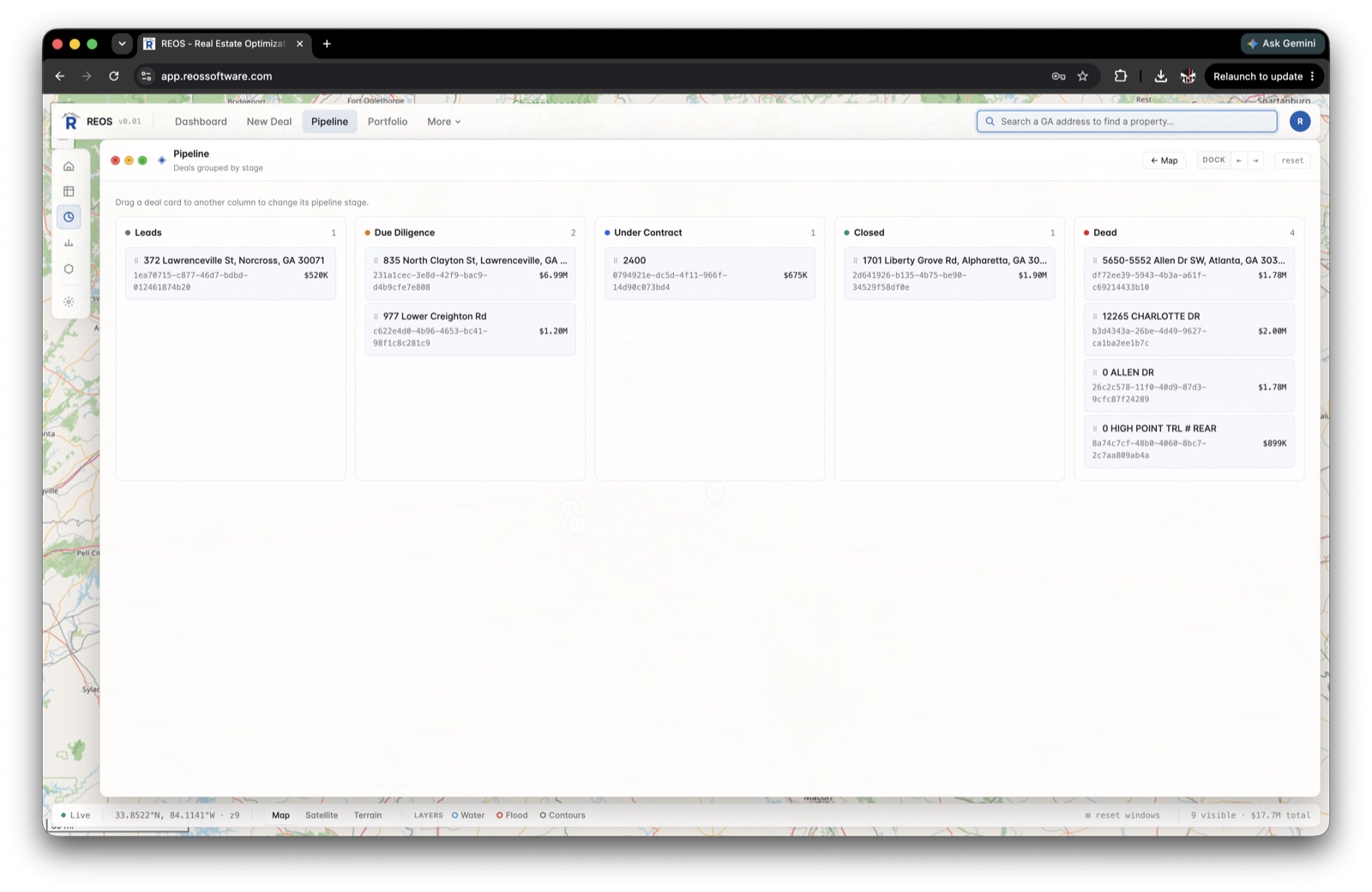This screenshot has height=892, width=1372.
Task: Click the Map back button
Action: coord(1164,160)
